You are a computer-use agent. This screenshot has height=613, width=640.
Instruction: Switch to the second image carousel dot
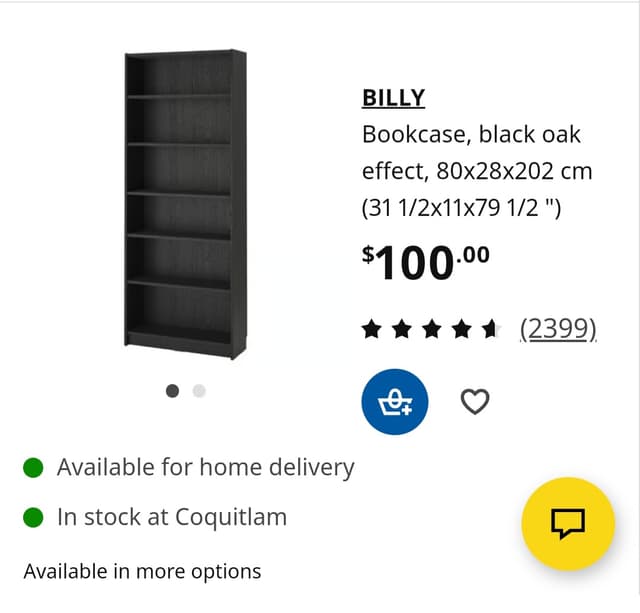click(x=199, y=391)
